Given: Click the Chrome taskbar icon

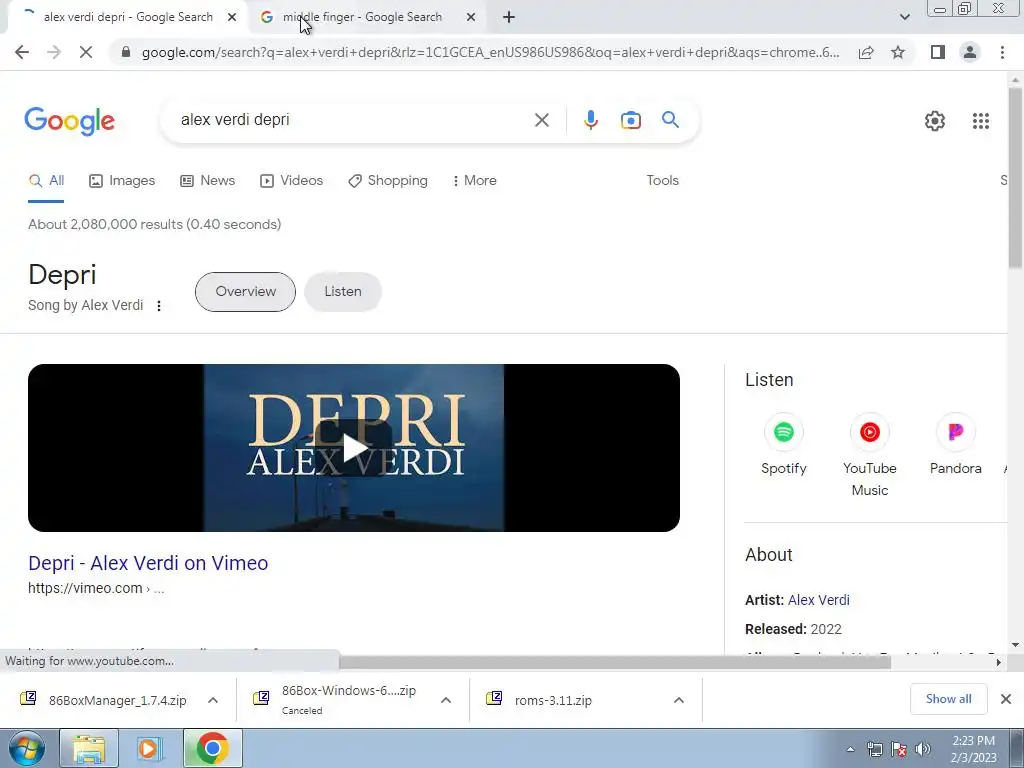Looking at the screenshot, I should click(212, 748).
